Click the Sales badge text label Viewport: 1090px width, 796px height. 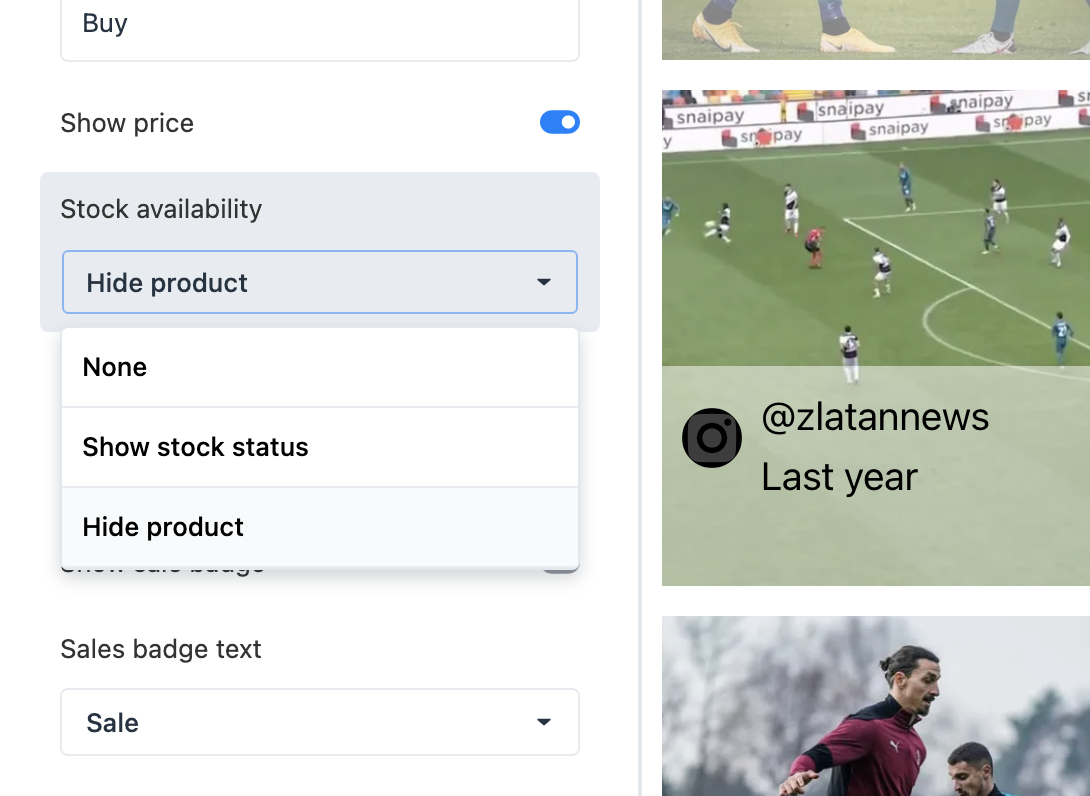161,649
